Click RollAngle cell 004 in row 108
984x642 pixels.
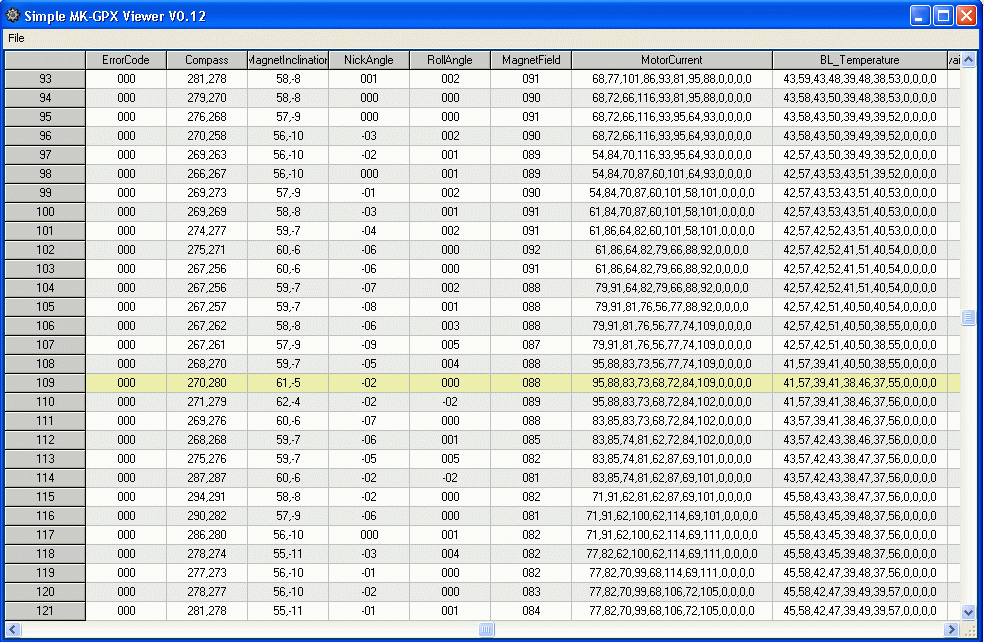450,364
